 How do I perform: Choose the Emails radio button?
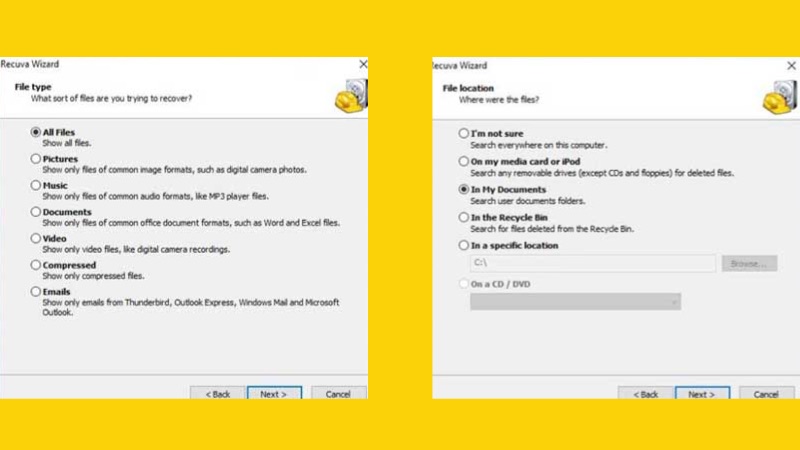[36, 292]
